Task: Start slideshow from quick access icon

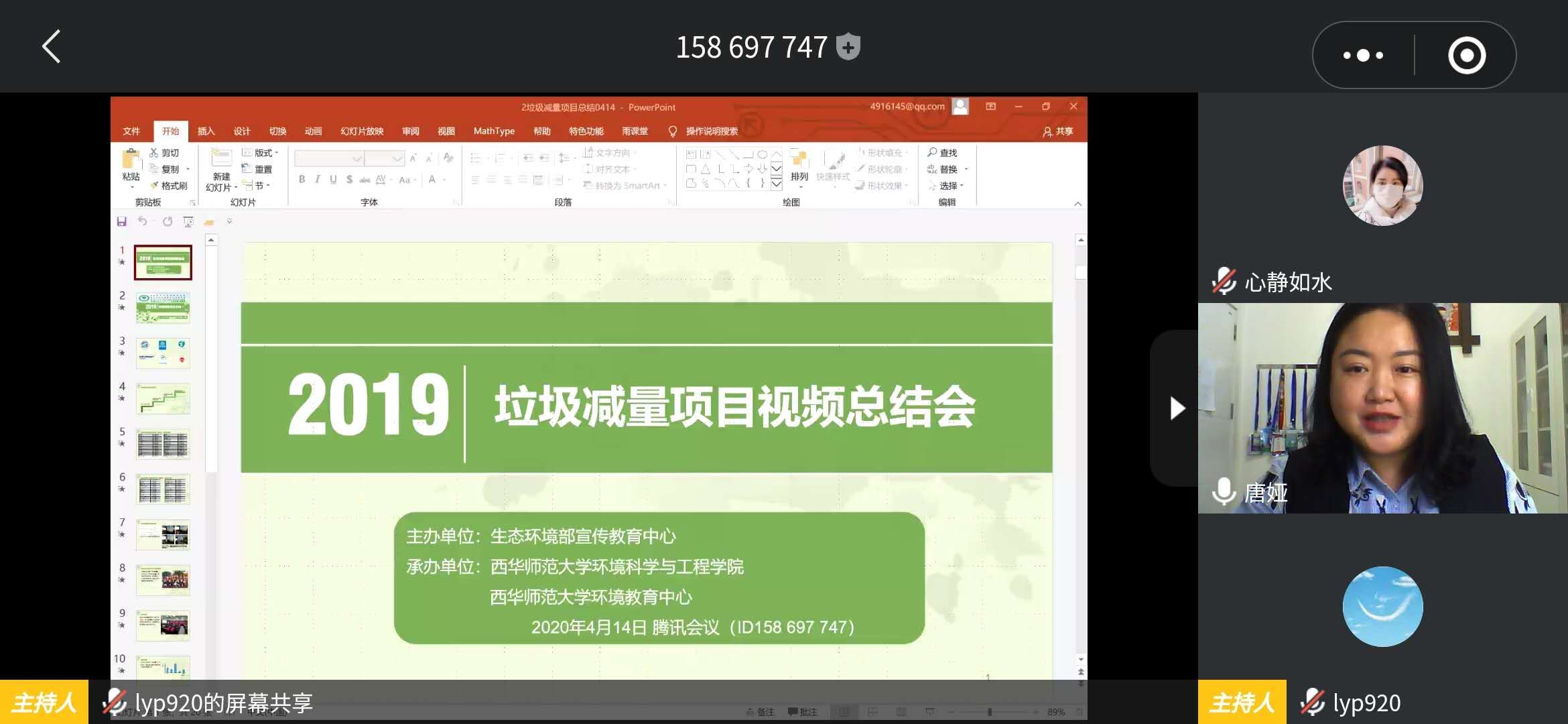Action: tap(188, 221)
